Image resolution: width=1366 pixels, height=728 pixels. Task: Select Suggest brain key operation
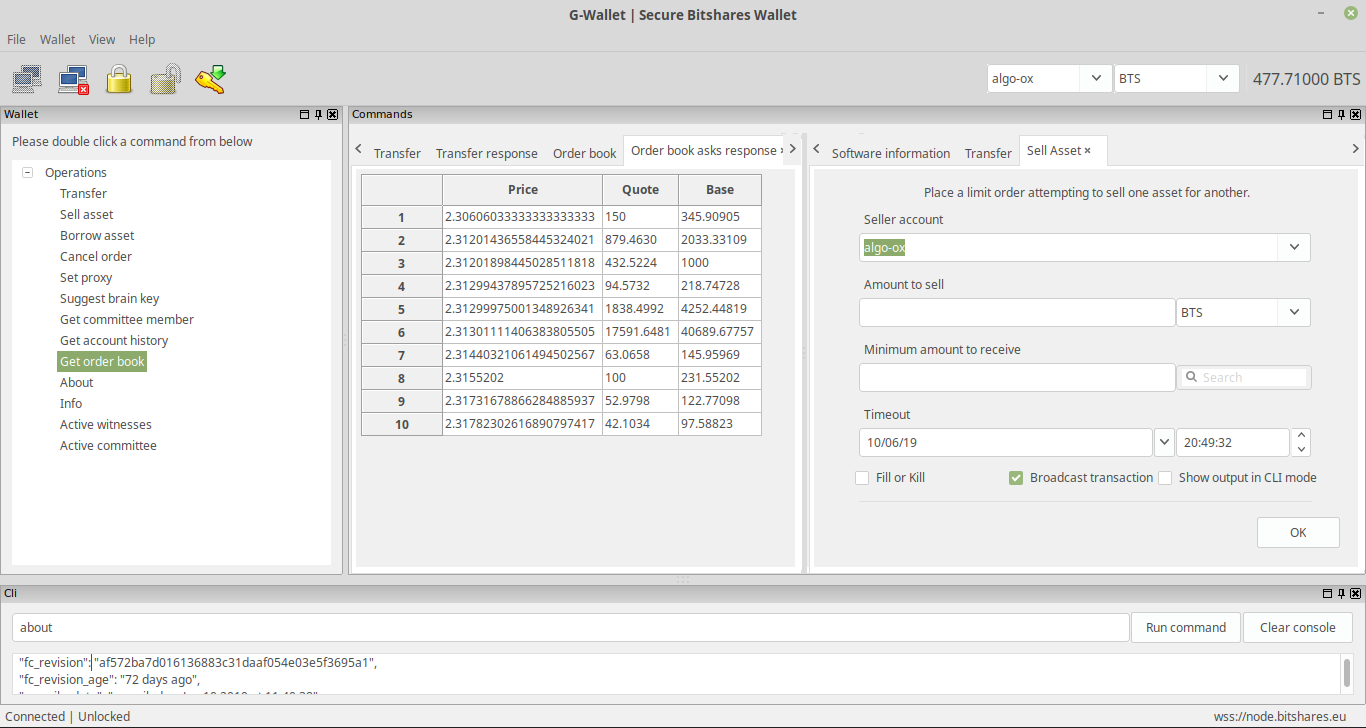coord(109,298)
